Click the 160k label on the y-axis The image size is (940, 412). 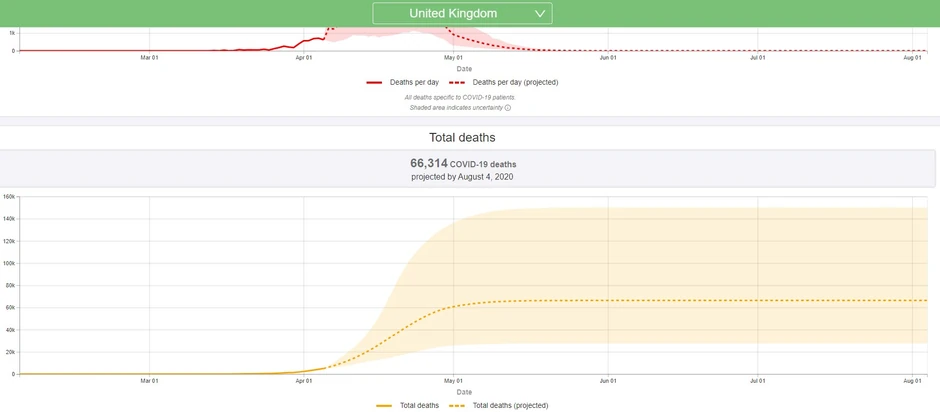point(9,197)
